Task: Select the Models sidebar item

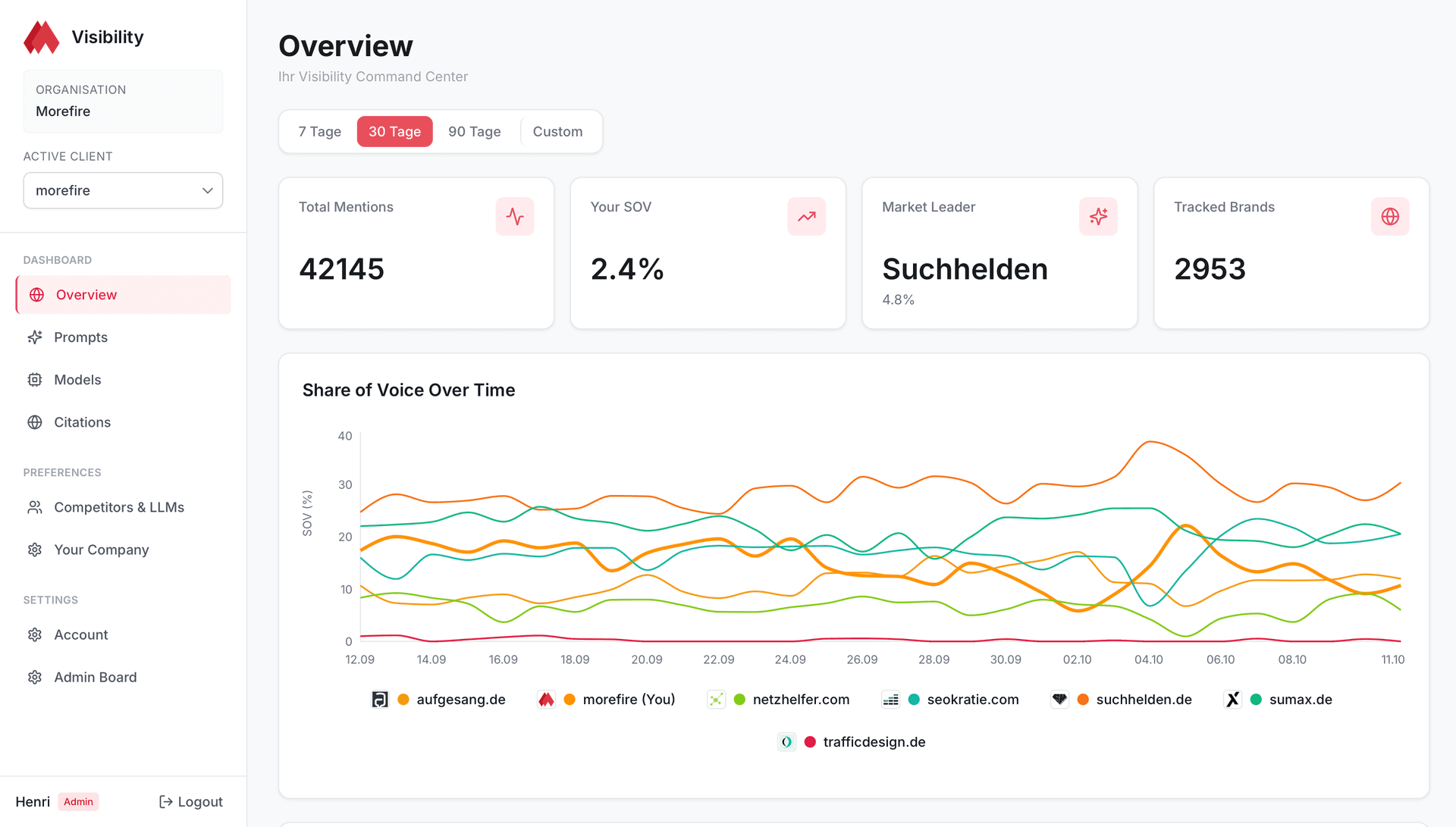Action: click(77, 379)
